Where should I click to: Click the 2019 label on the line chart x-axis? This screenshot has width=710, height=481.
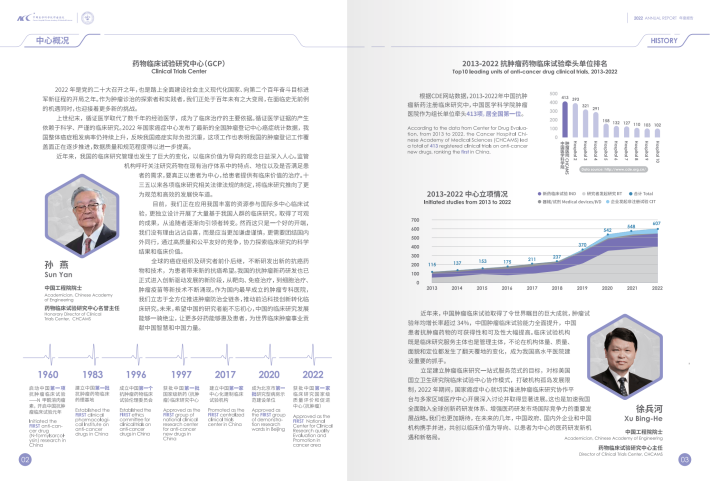[582, 288]
